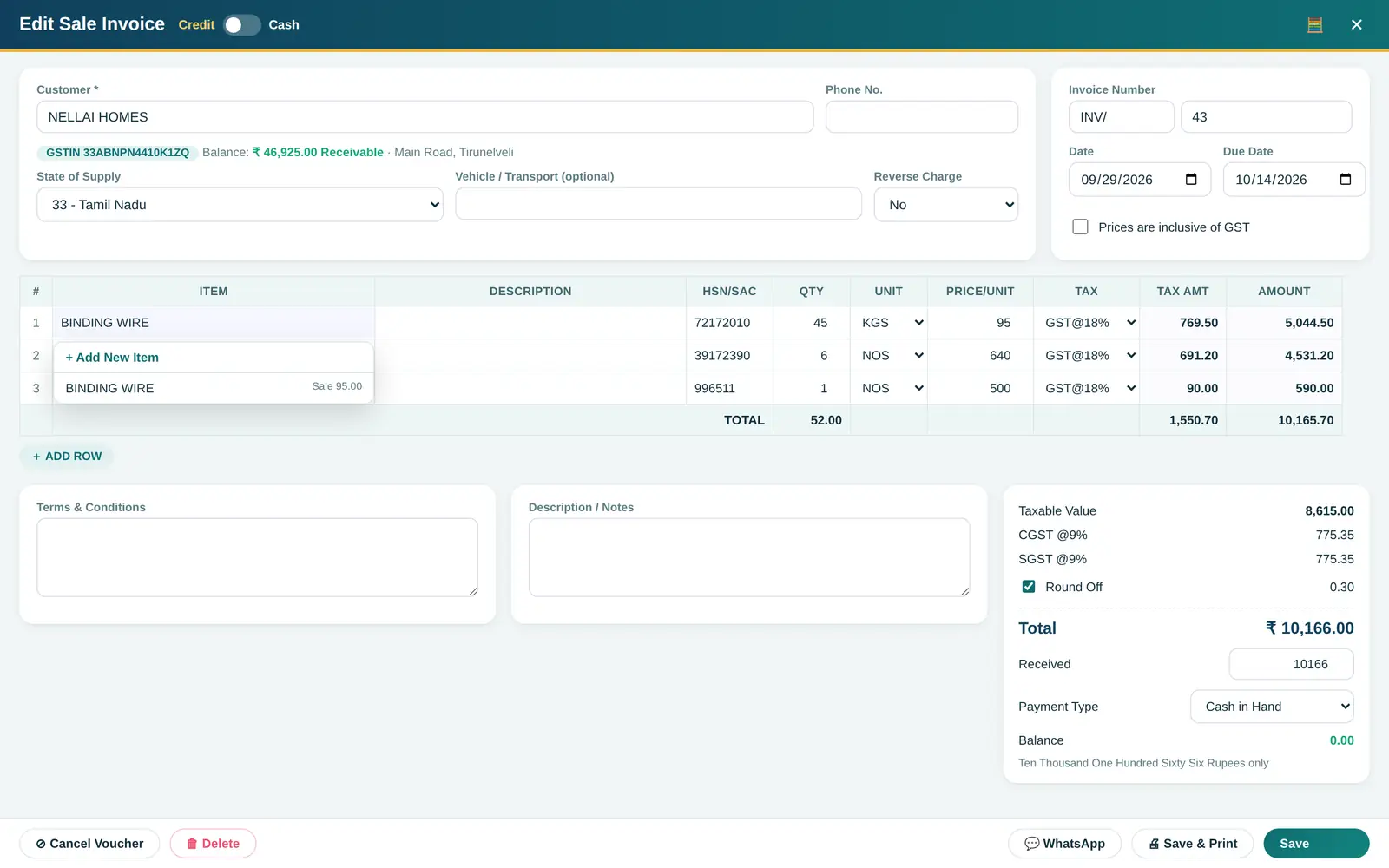Enable Prices are inclusive of GST
Screen dimensions: 1389x868
(1080, 227)
